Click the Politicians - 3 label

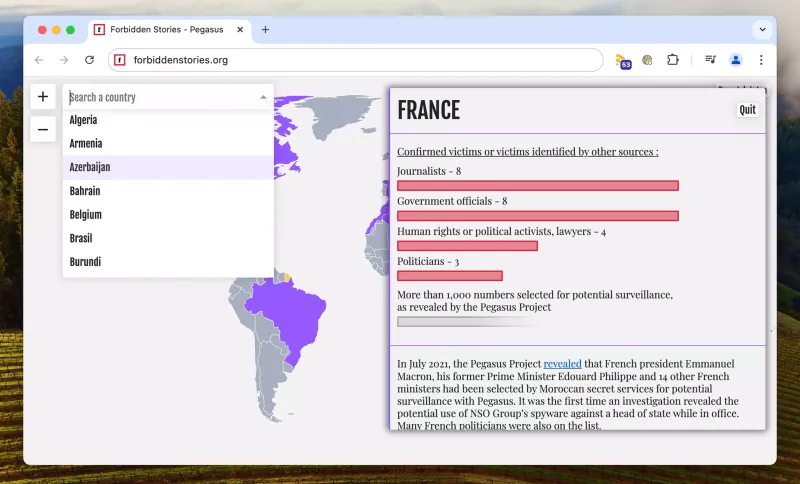pos(428,262)
